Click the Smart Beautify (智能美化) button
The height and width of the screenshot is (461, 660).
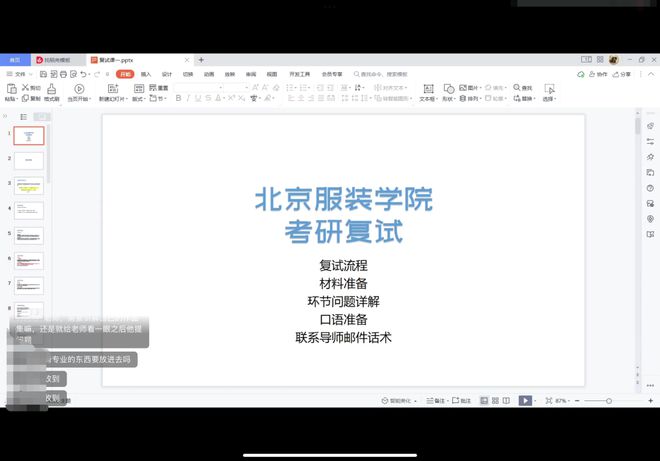(x=399, y=400)
